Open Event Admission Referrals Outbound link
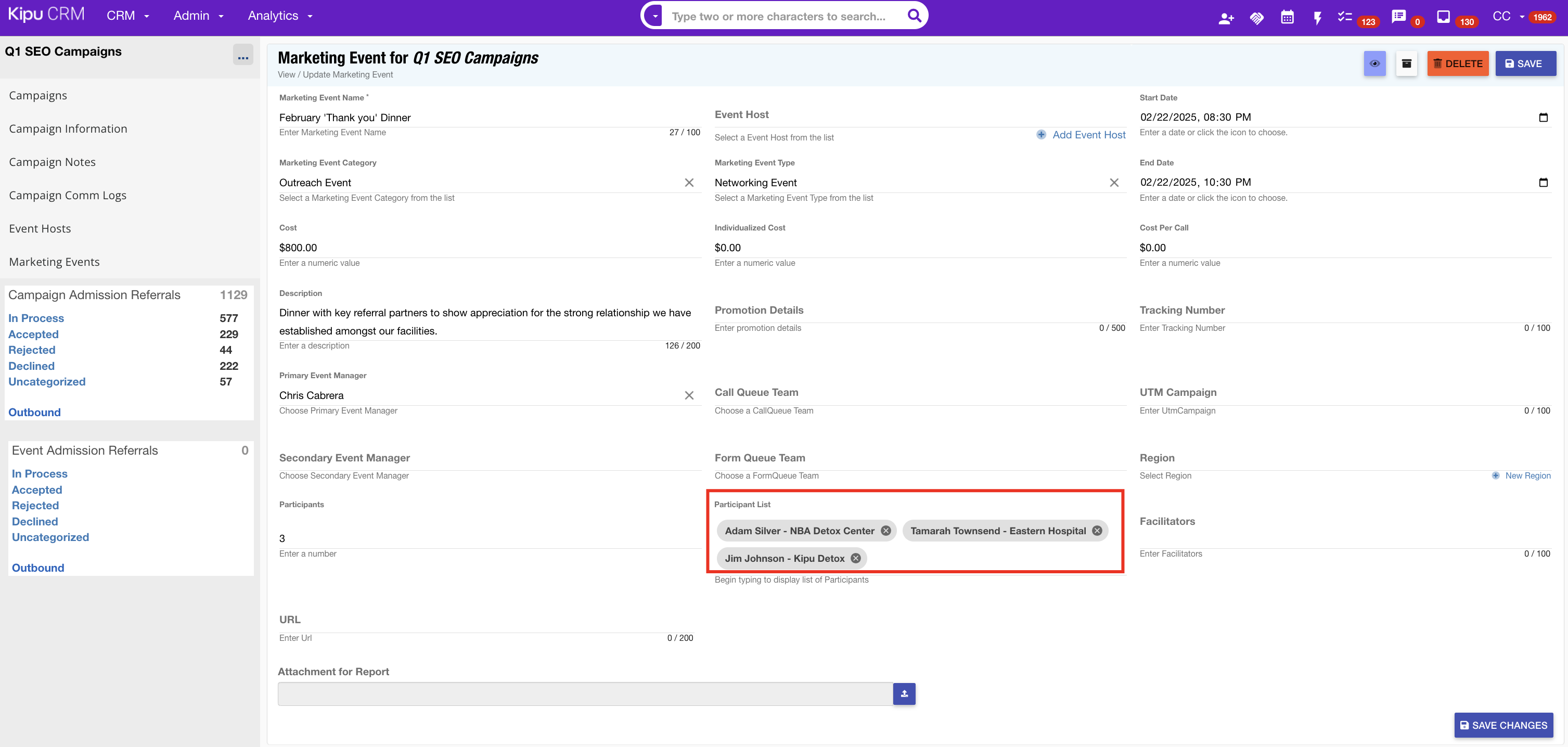The image size is (1568, 747). pyautogui.click(x=38, y=568)
